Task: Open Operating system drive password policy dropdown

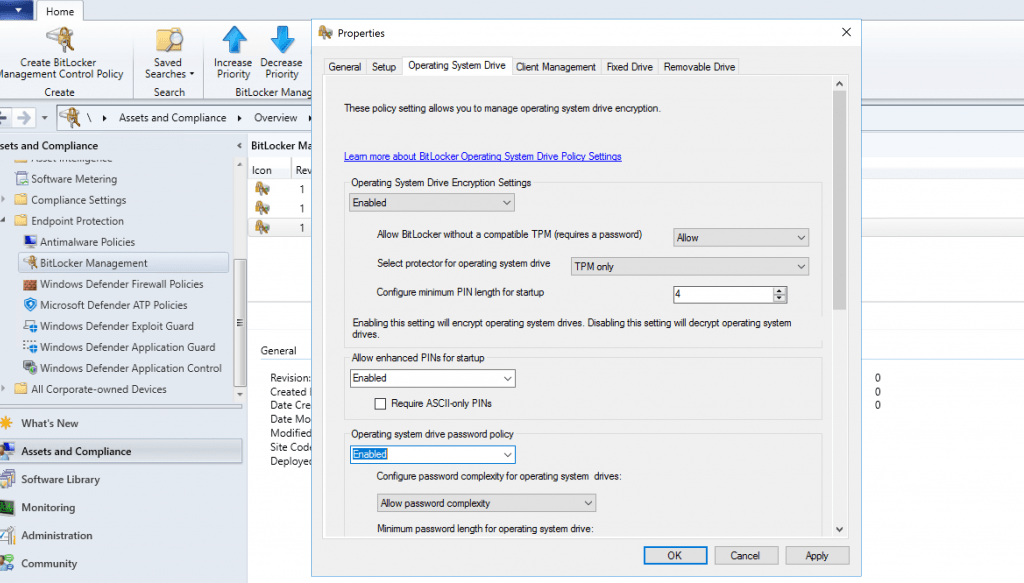Action: click(x=432, y=454)
